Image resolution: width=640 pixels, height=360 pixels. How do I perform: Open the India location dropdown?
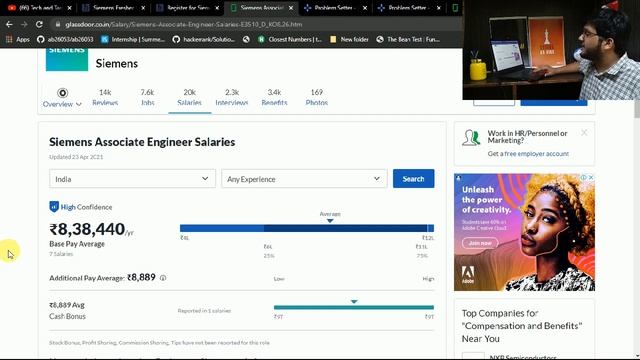click(132, 179)
